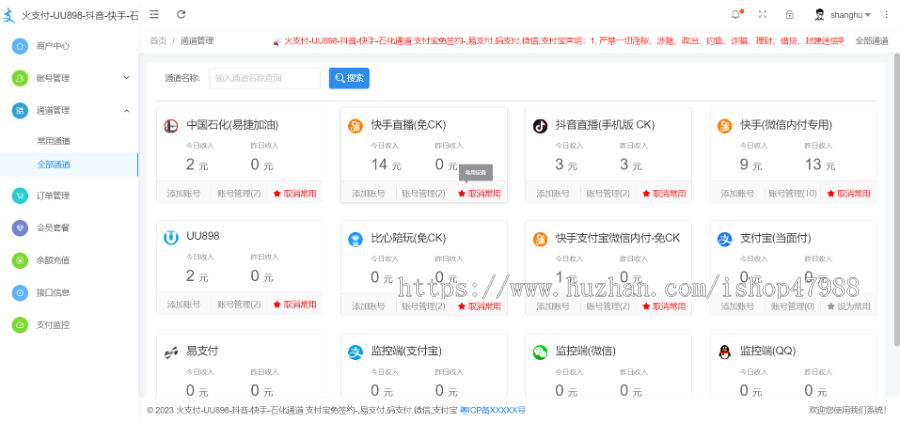This screenshot has height=423, width=900.
Task: Click the 搜索 search button
Action: pos(349,78)
